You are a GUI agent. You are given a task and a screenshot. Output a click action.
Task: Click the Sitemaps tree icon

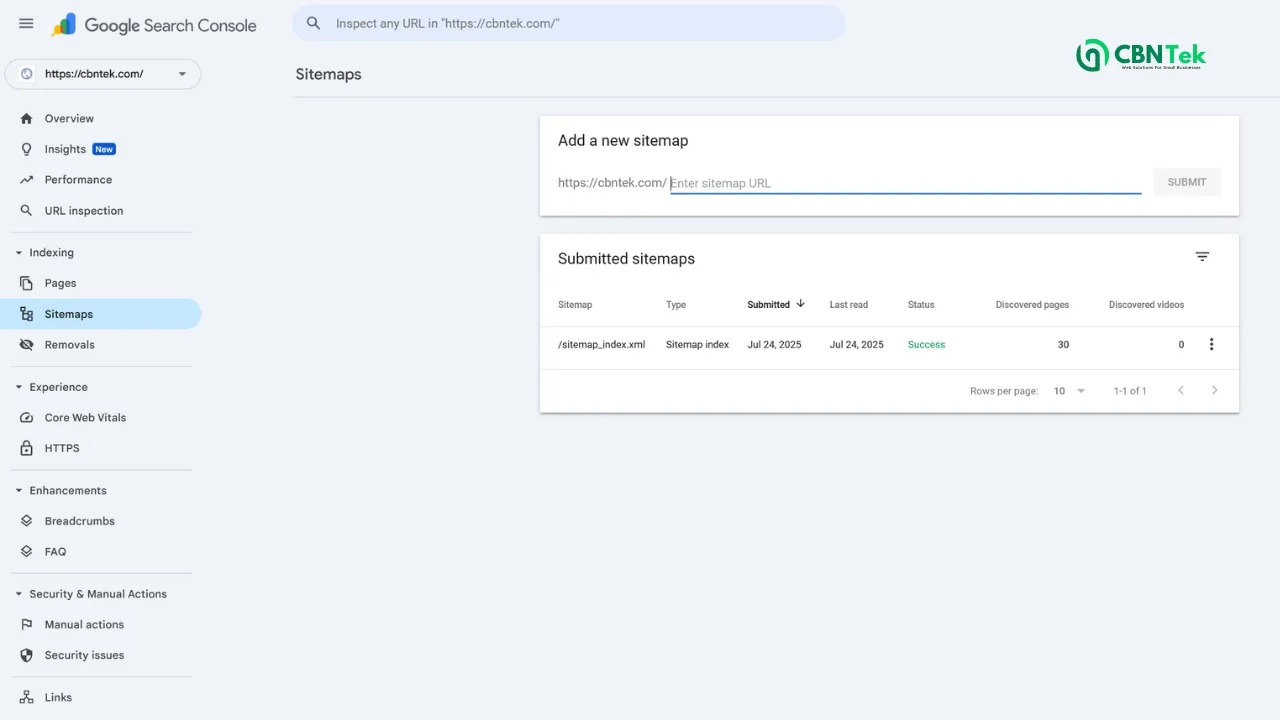click(x=27, y=314)
